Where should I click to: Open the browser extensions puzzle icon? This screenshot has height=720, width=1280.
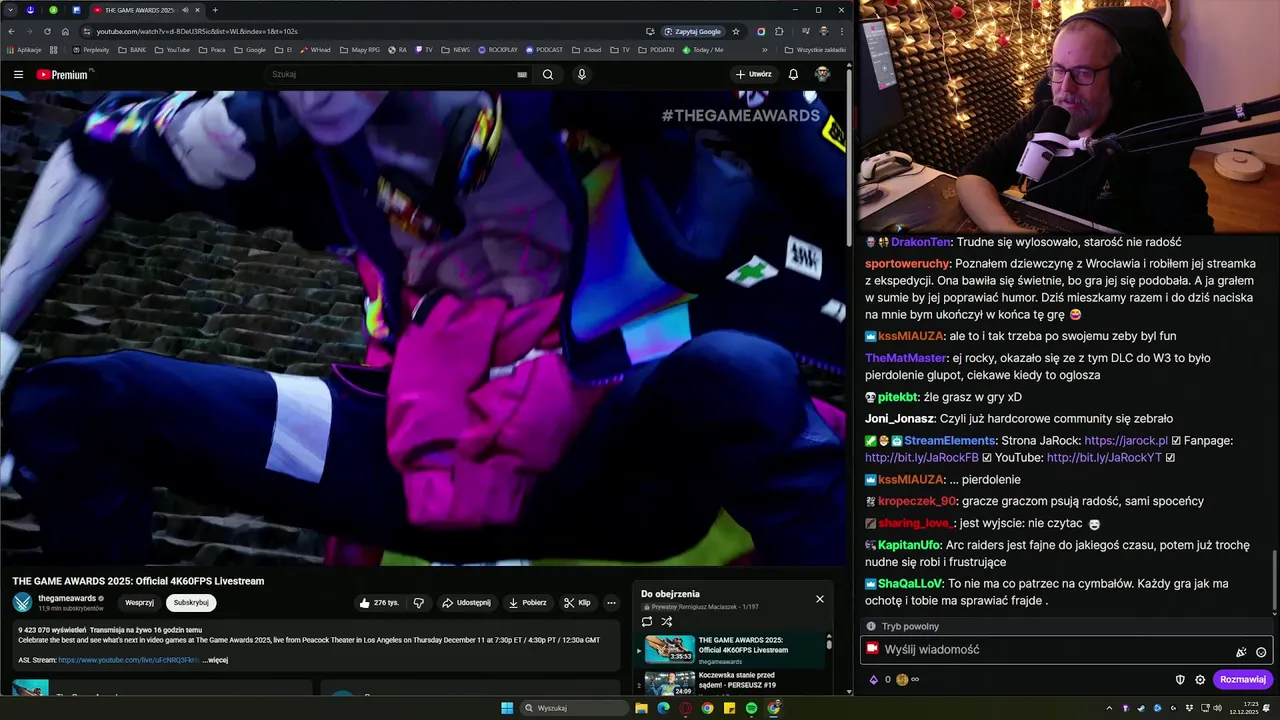779,31
